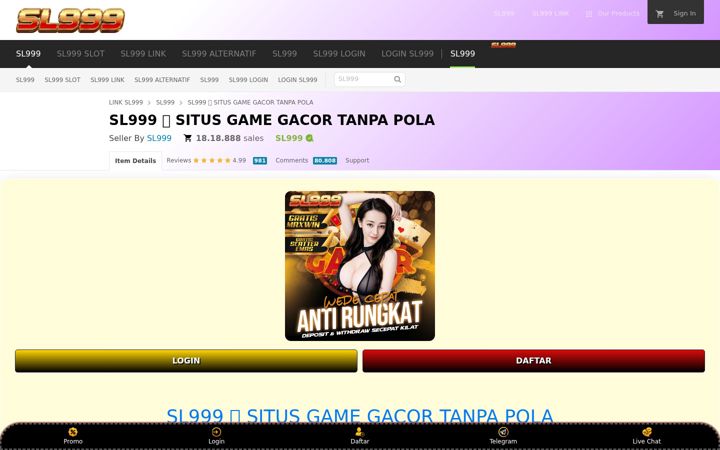Click the Daftar icon in the bottom bar

tap(360, 432)
